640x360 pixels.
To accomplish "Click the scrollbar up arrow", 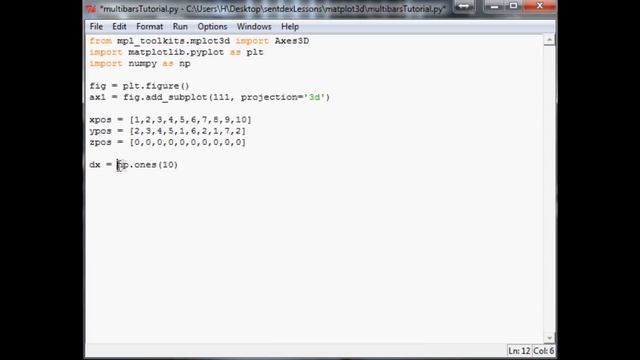I will click(549, 40).
